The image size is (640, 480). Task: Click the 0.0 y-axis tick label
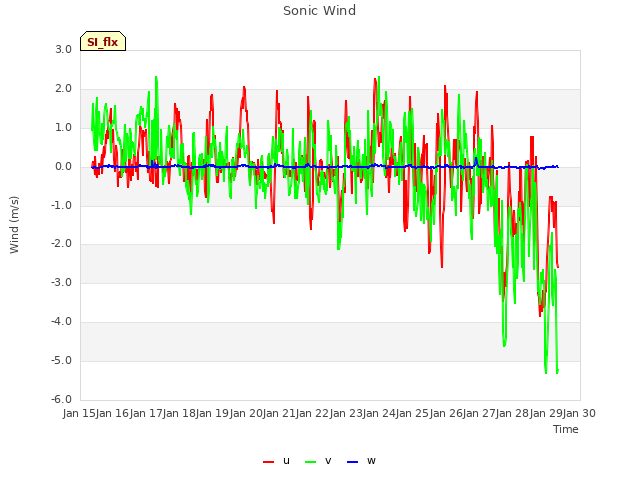click(64, 167)
